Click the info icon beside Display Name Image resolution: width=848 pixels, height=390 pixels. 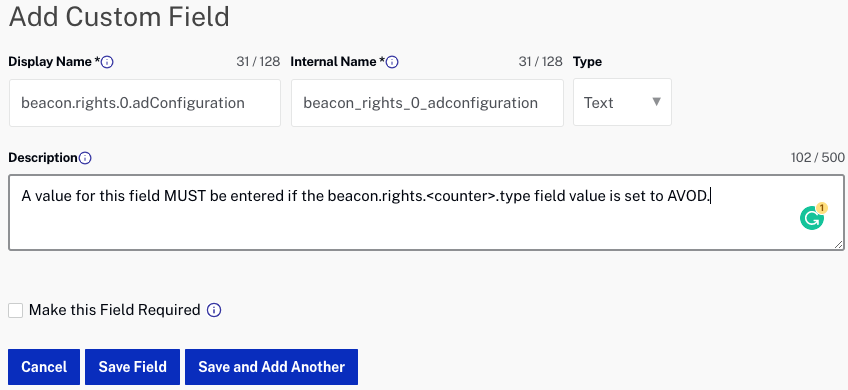(x=107, y=62)
